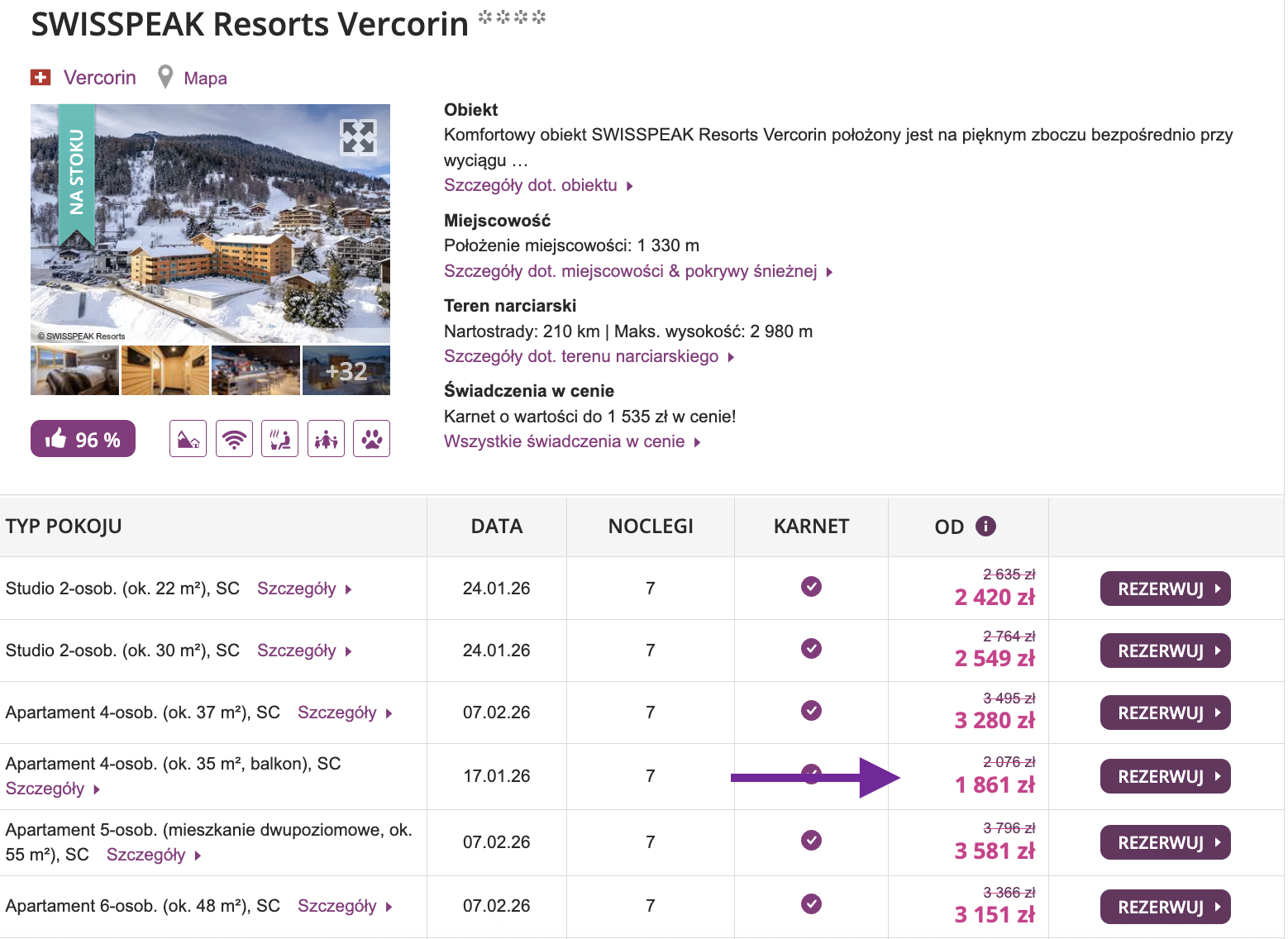Open the KARNET column header
Viewport: 1288px width, 939px height.
pos(811,526)
